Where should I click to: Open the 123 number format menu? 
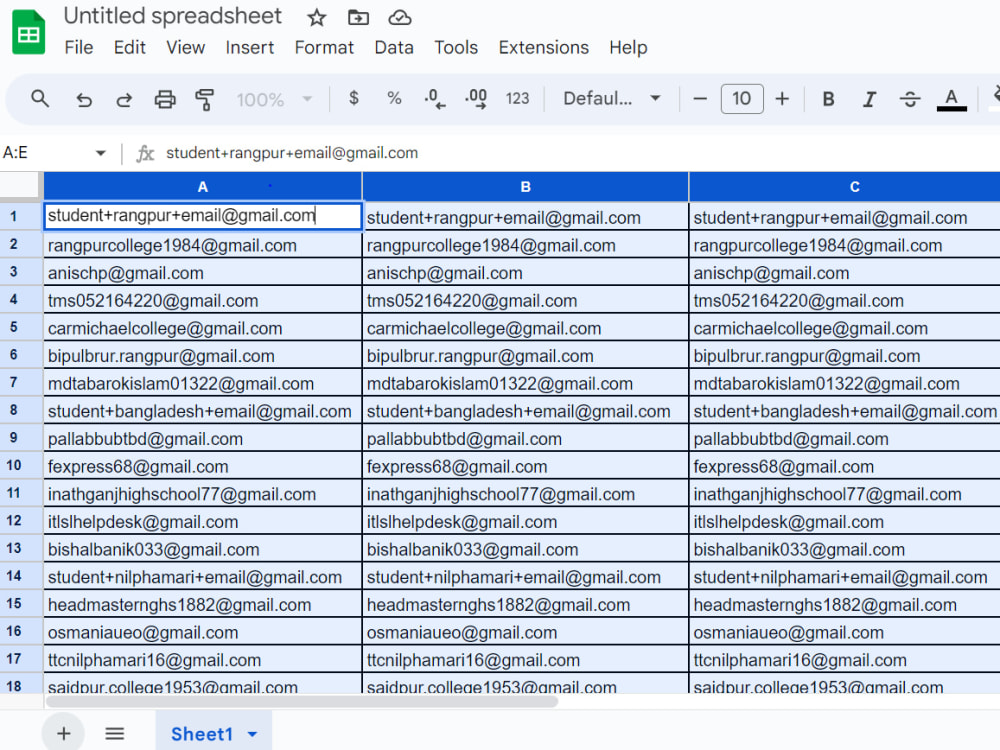pos(518,99)
